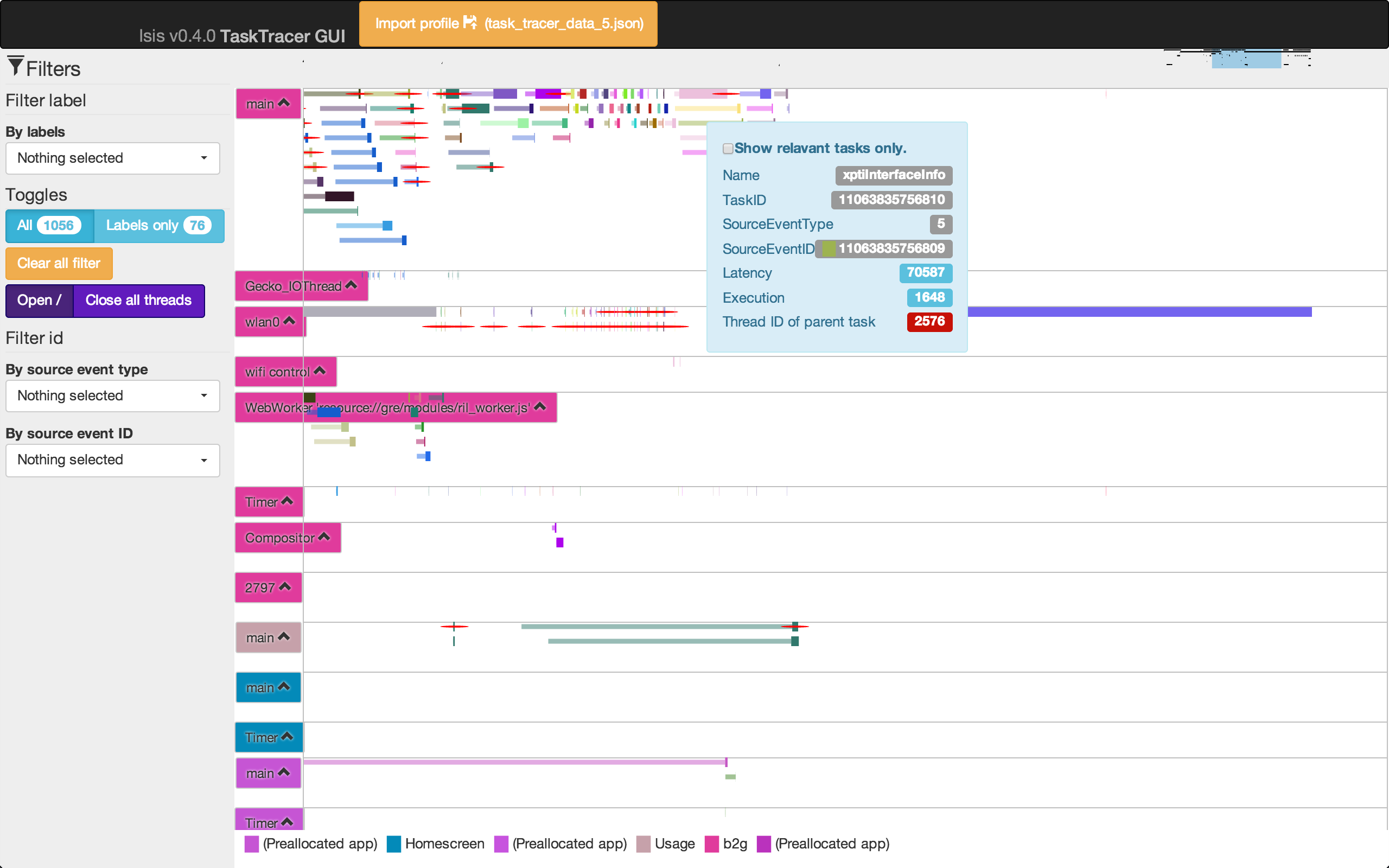Collapse the wlan0 thread chevron
The height and width of the screenshot is (868, 1389).
pos(289,320)
